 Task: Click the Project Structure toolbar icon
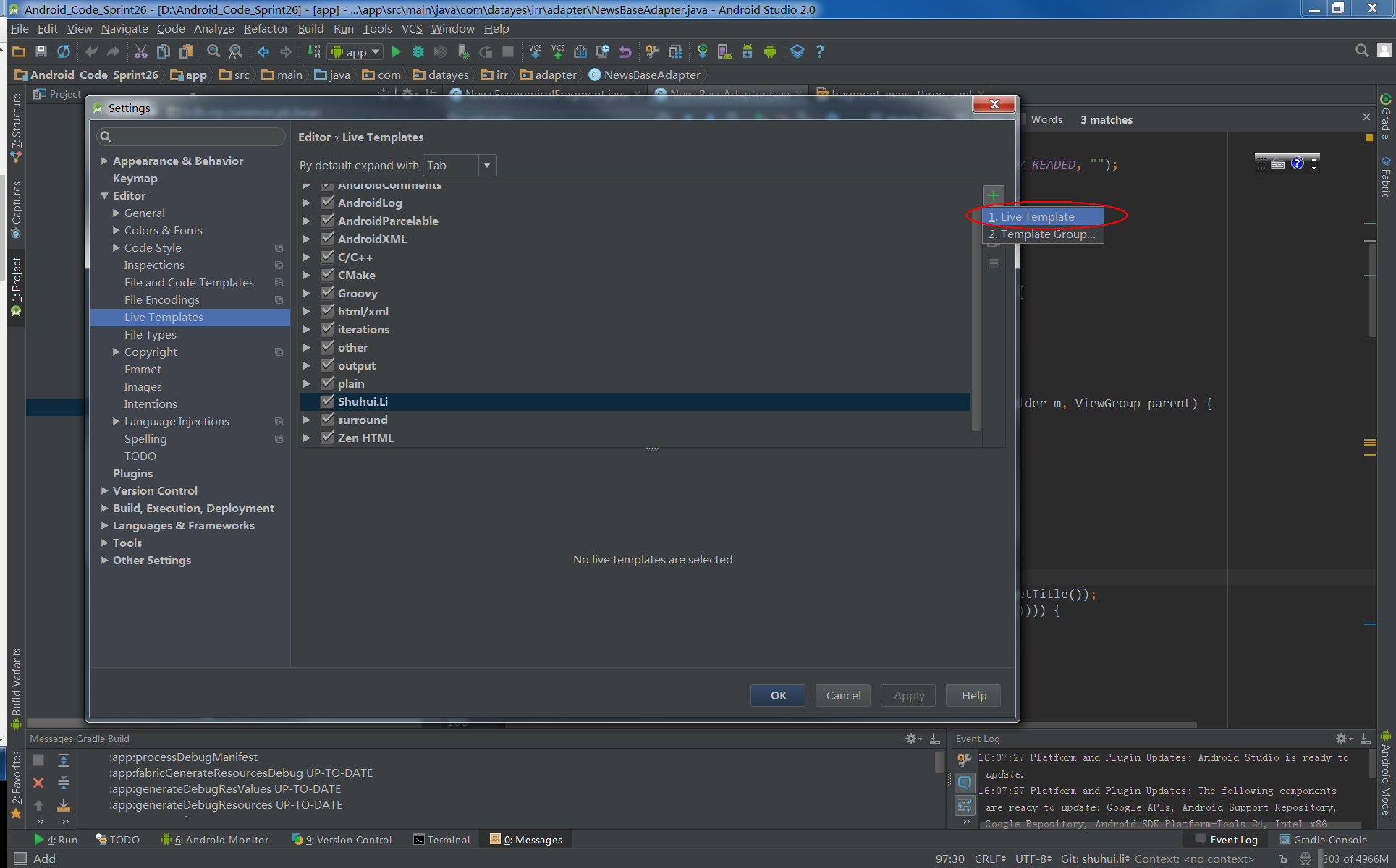(675, 51)
